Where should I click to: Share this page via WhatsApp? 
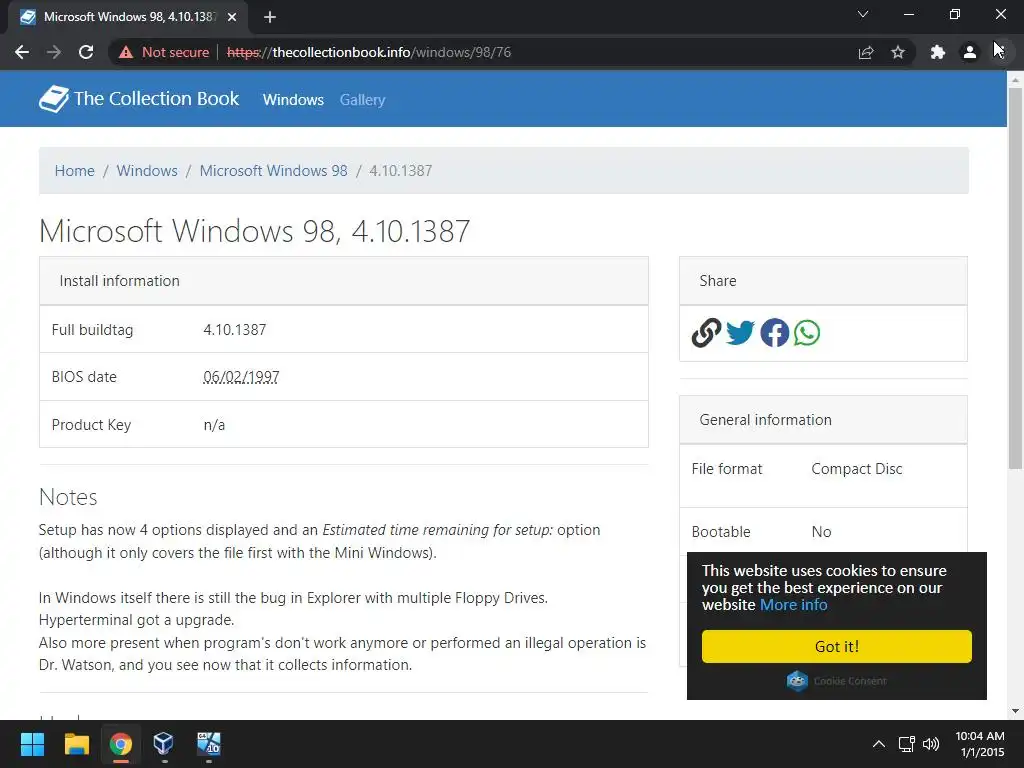click(x=807, y=333)
